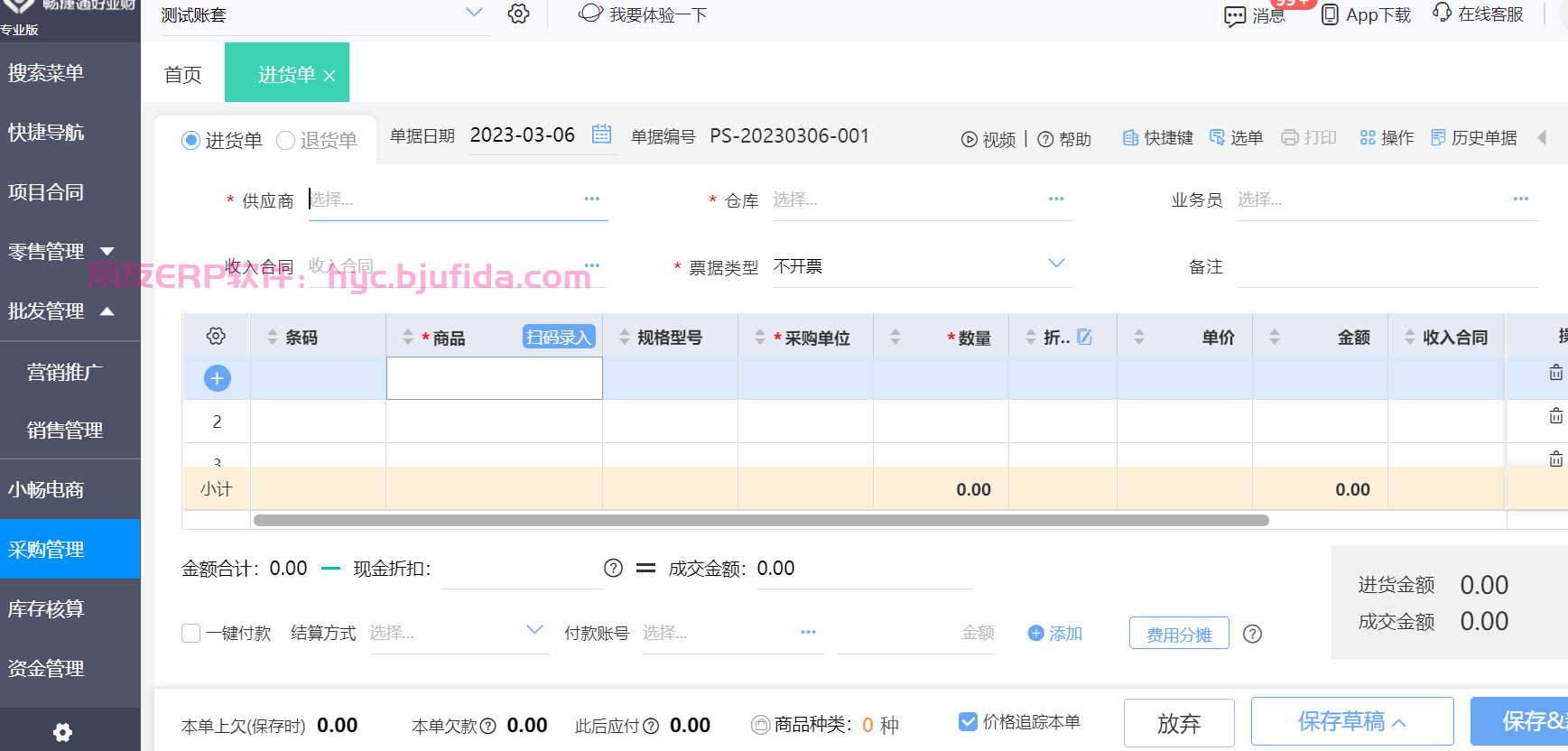This screenshot has width=1568, height=751.
Task: Focus the 备注 input field
Action: (x=1387, y=267)
